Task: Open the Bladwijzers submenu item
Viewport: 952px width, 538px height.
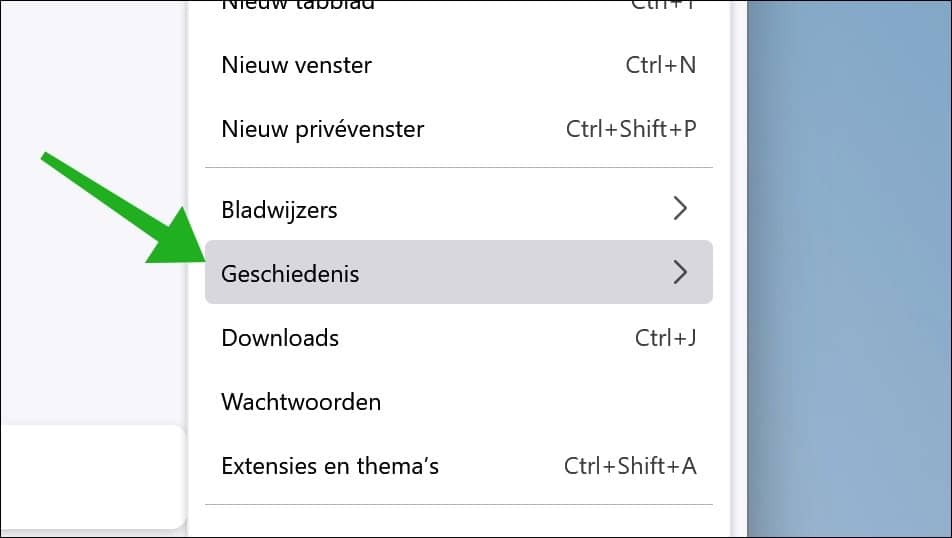Action: tap(279, 210)
